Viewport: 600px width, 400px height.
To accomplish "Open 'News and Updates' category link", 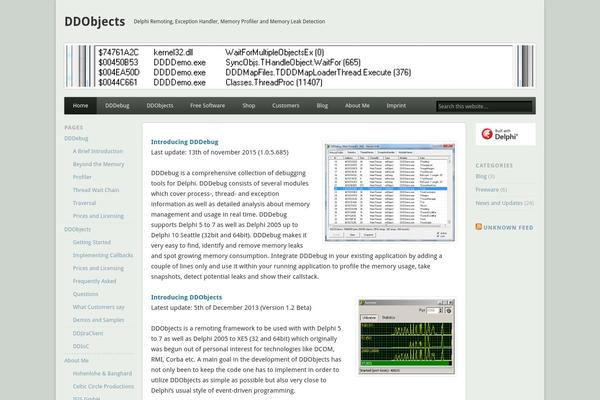I will pos(499,203).
